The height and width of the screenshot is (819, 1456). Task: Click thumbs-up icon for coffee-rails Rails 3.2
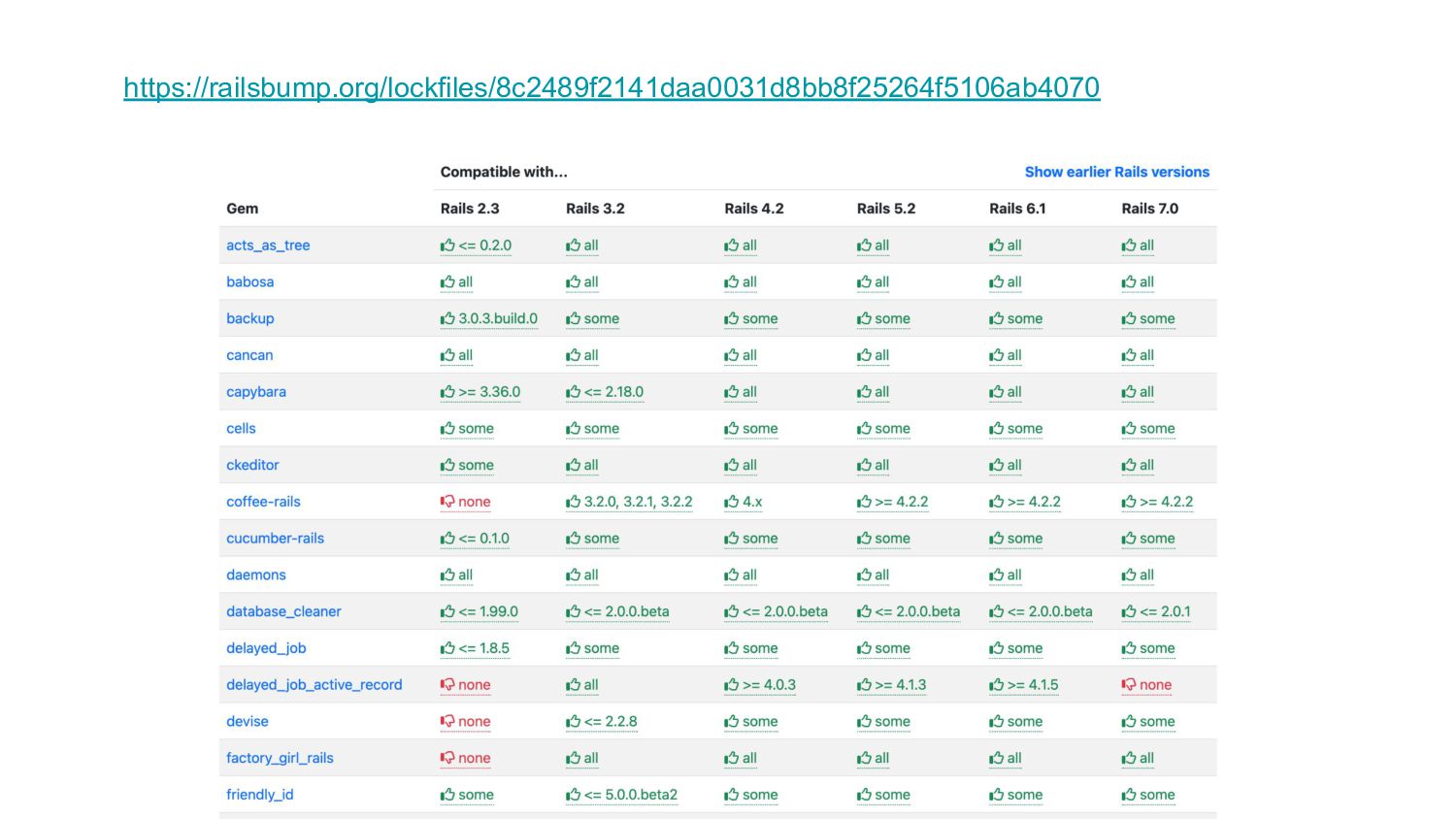tap(573, 502)
